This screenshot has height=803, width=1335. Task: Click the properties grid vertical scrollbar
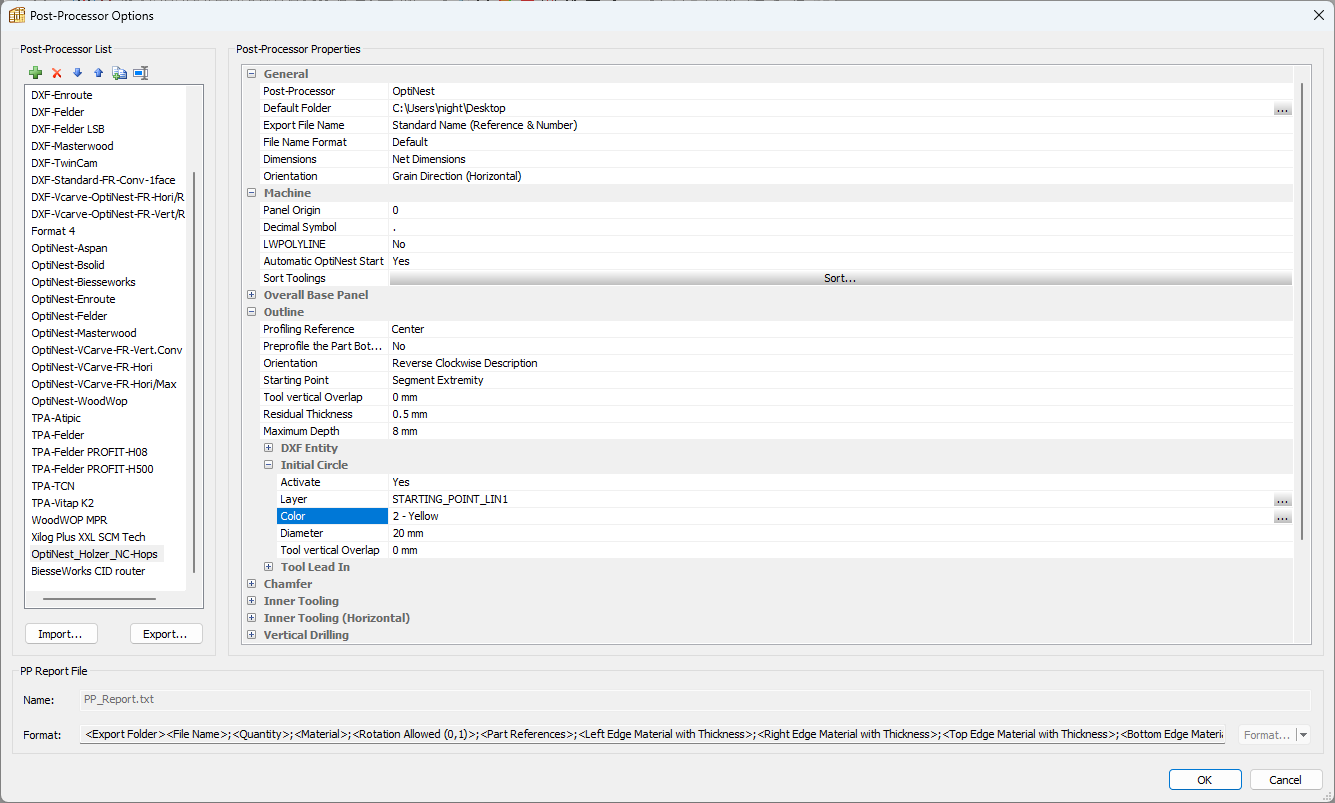click(x=1301, y=311)
